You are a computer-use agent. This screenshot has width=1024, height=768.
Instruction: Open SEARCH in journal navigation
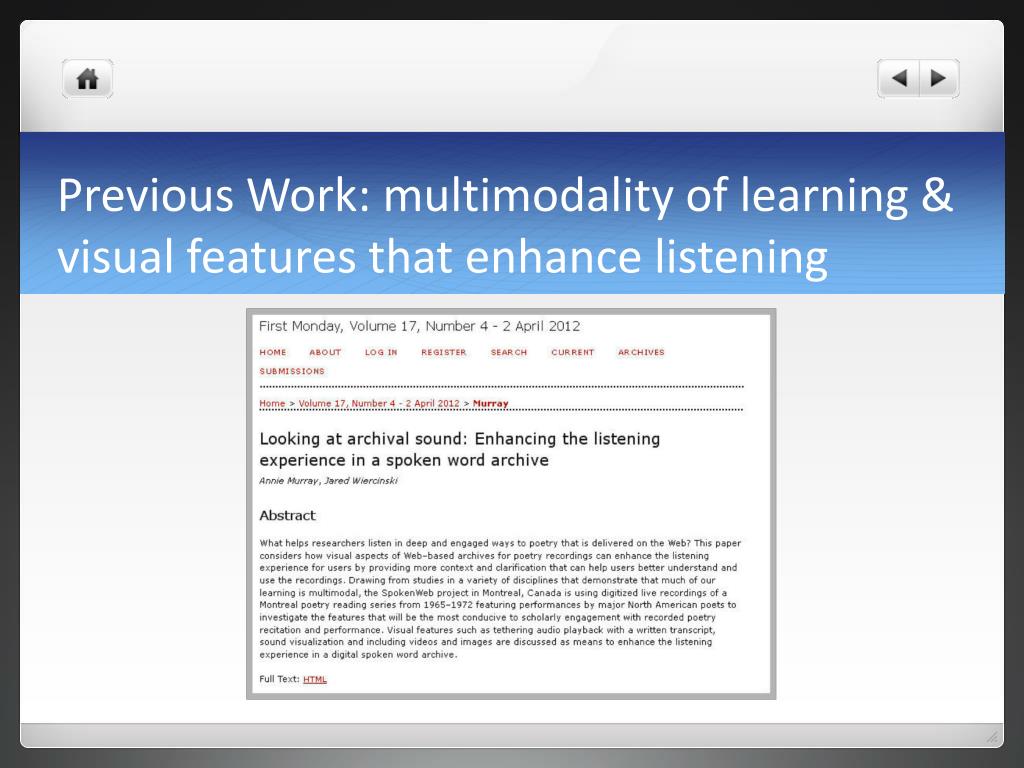[x=509, y=352]
